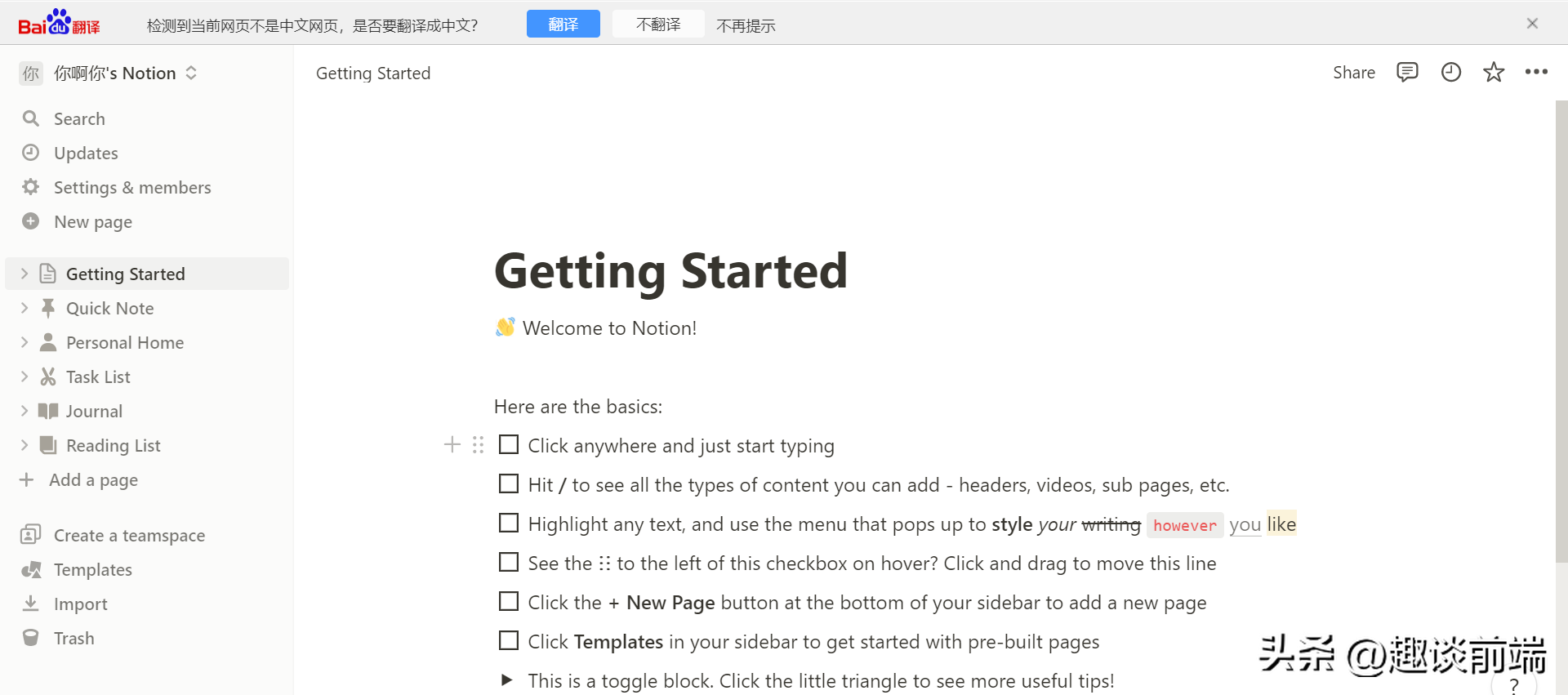Click the page vertical scrollbar
The image size is (1568, 695).
coord(1561,331)
